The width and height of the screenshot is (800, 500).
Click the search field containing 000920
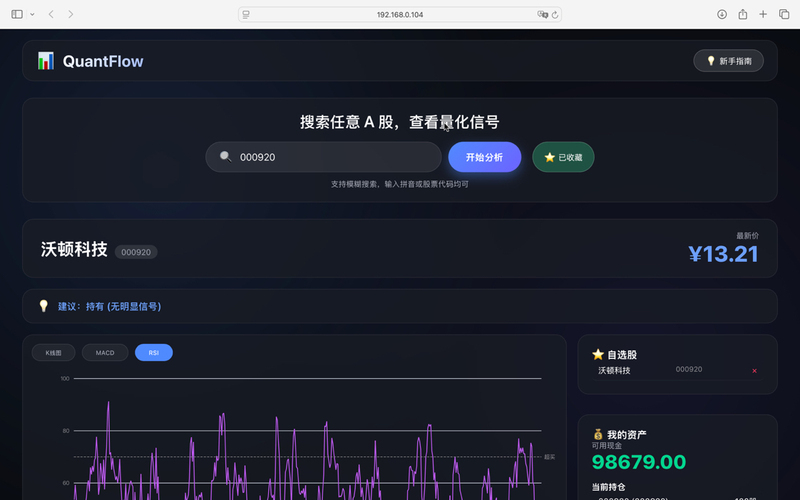[x=323, y=157]
